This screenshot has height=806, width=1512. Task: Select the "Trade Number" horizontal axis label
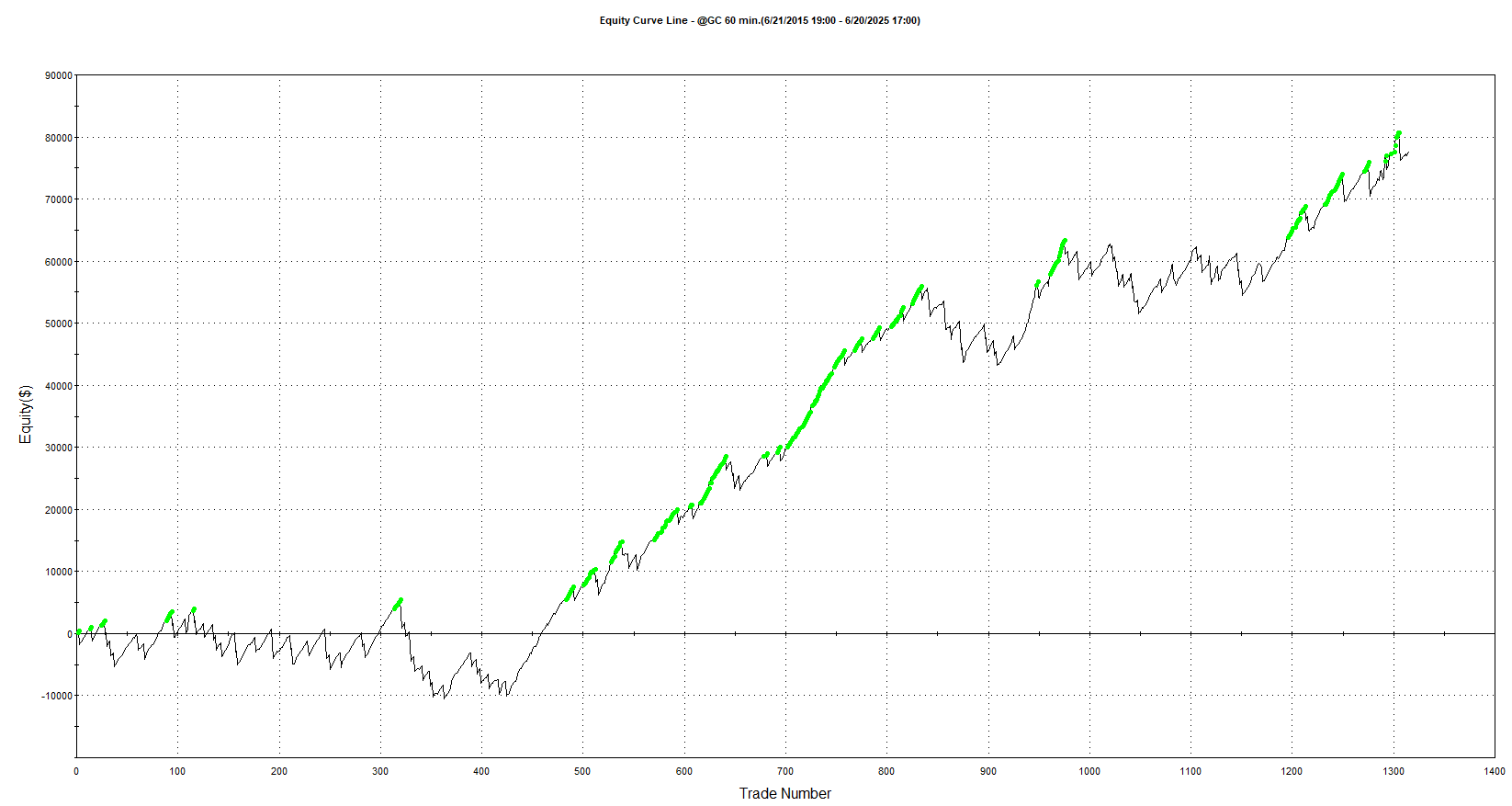(x=784, y=793)
